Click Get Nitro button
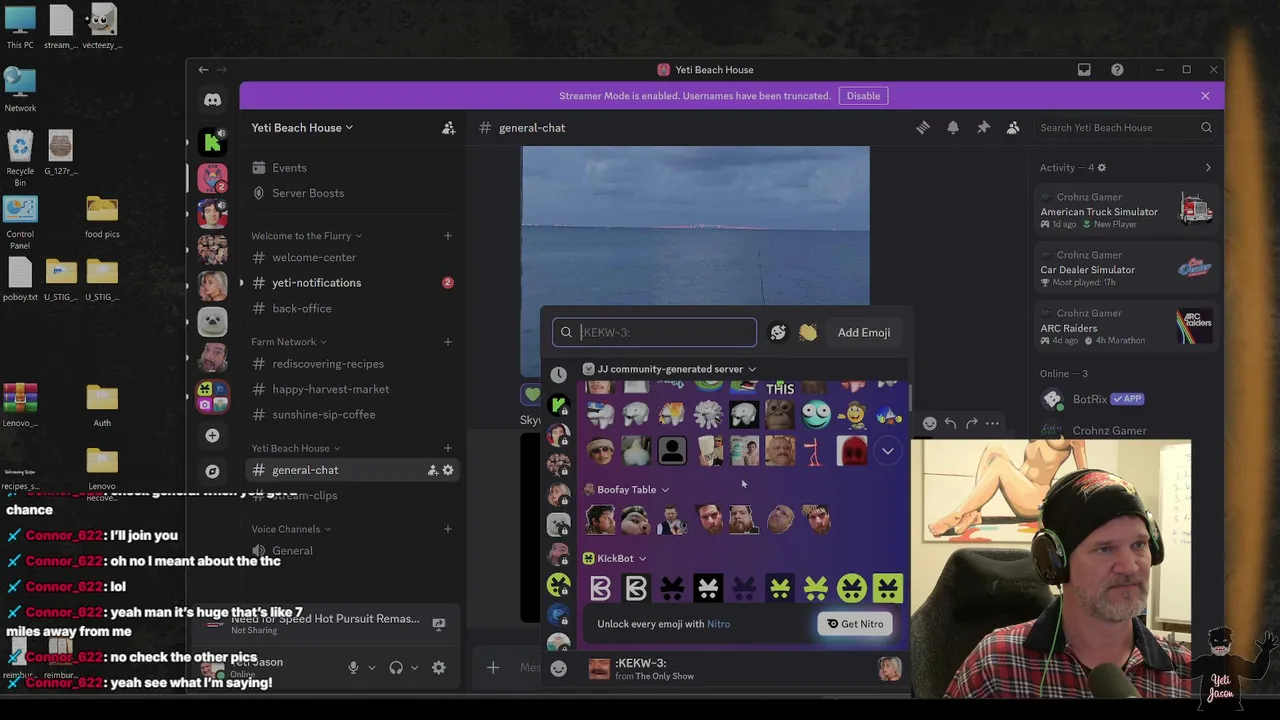 click(x=855, y=624)
